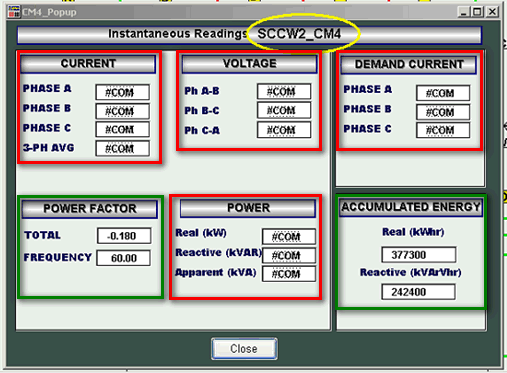
Task: Click the Reactive (kVAR) label
Action: tap(219, 253)
